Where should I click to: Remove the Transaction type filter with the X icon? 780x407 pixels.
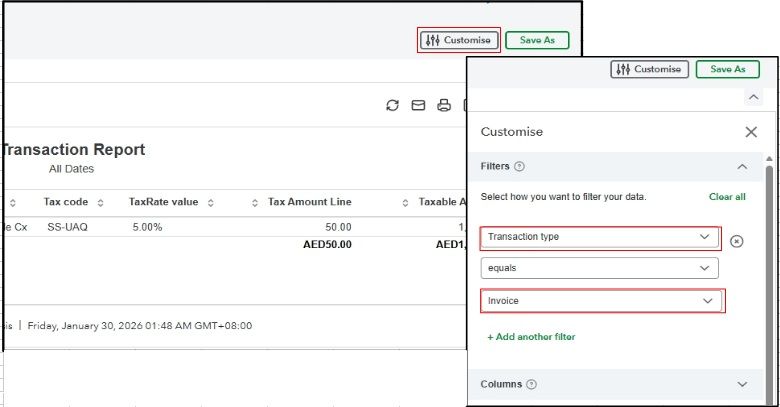pyautogui.click(x=737, y=241)
